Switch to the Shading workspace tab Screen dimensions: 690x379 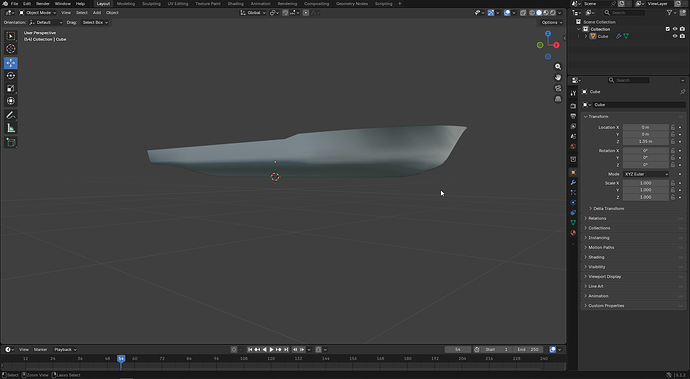point(235,4)
